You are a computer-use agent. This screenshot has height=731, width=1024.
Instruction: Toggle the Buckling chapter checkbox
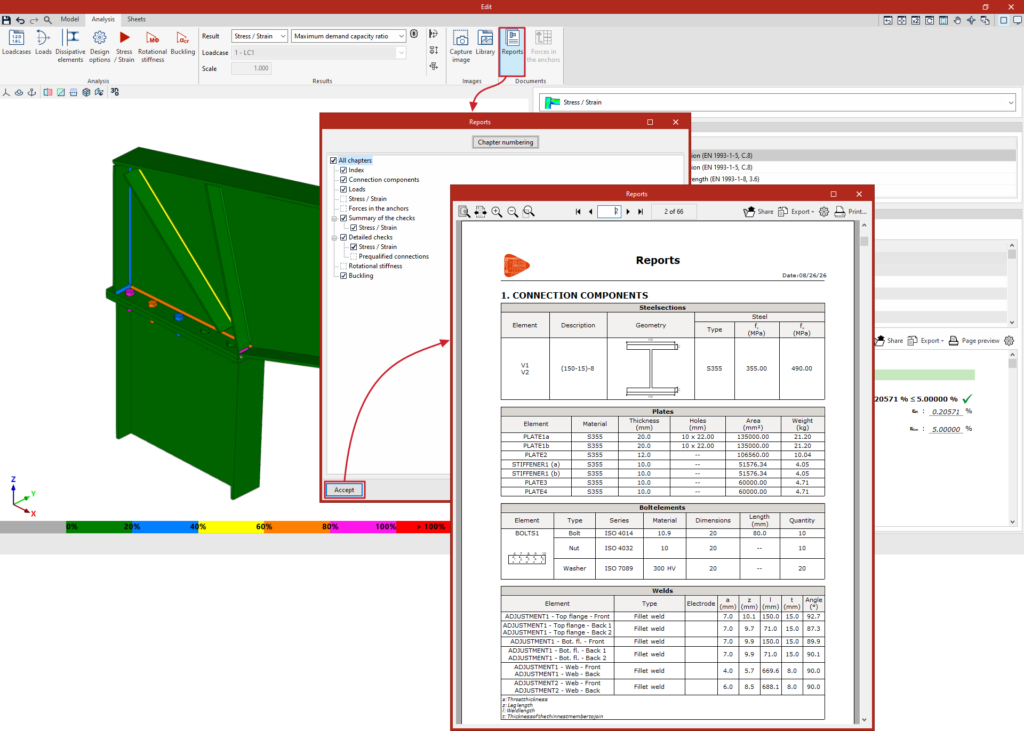(344, 276)
